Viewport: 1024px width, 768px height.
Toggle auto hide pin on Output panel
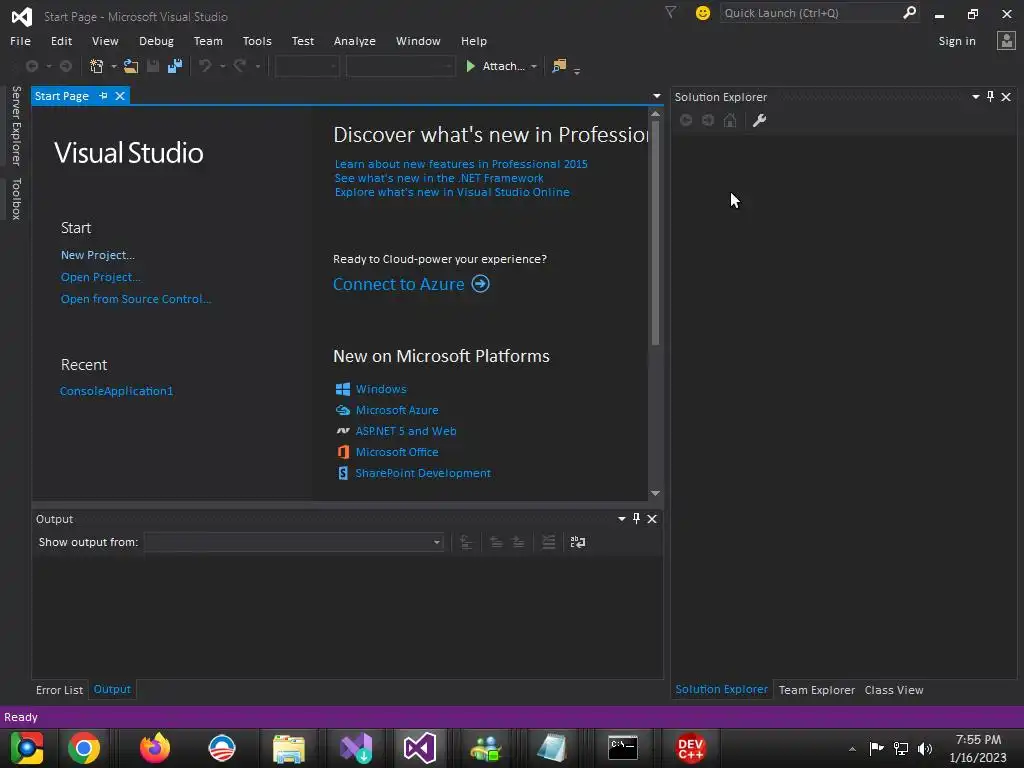[637, 519]
